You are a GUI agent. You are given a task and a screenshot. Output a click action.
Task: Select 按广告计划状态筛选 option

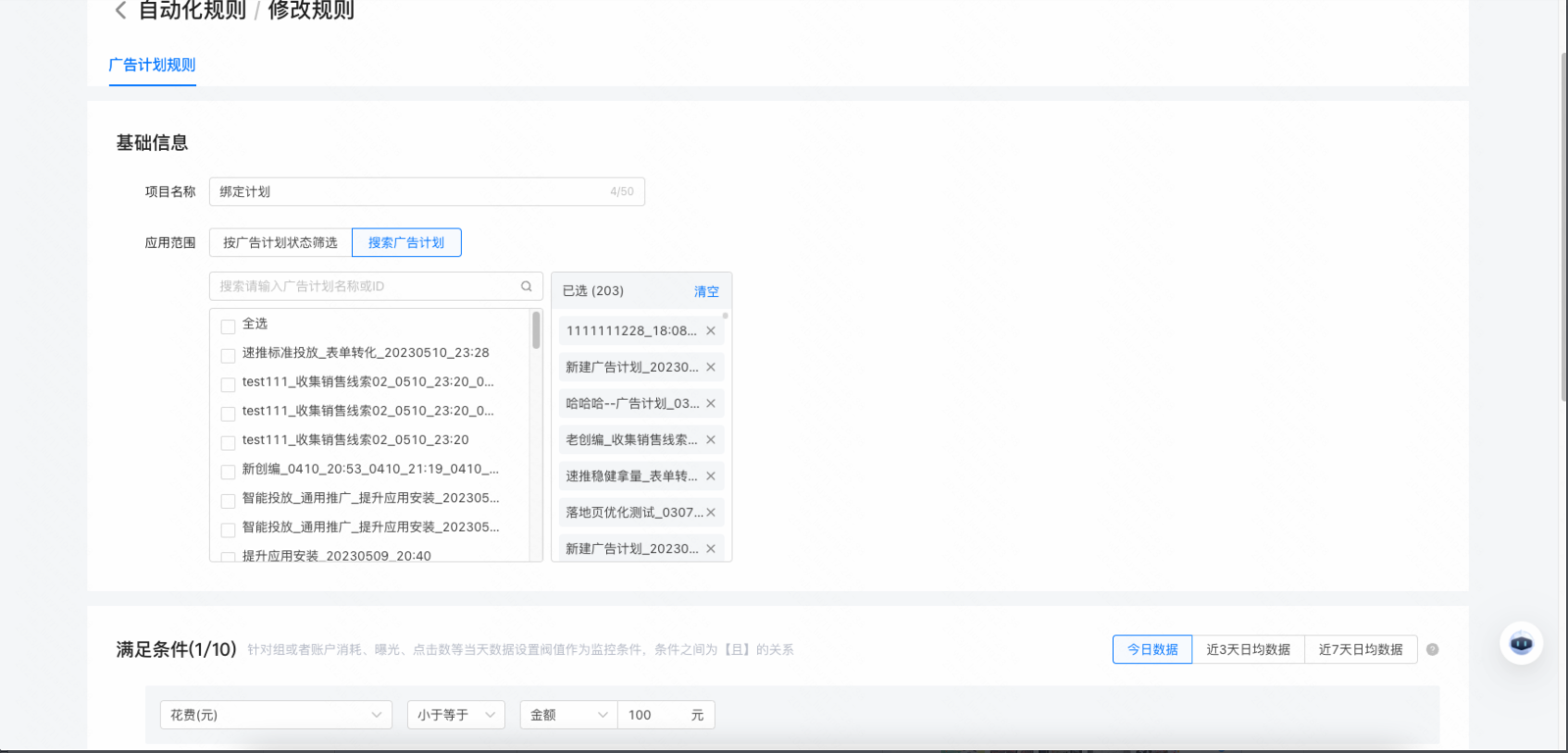280,242
